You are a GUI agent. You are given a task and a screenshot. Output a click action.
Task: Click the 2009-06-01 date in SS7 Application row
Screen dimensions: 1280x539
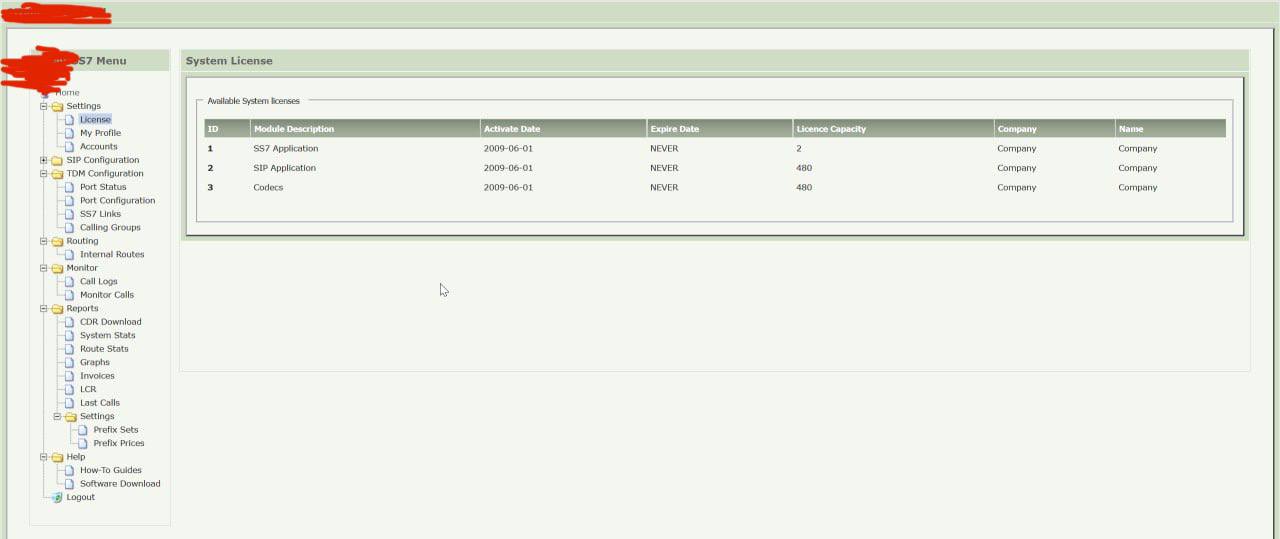tap(508, 149)
